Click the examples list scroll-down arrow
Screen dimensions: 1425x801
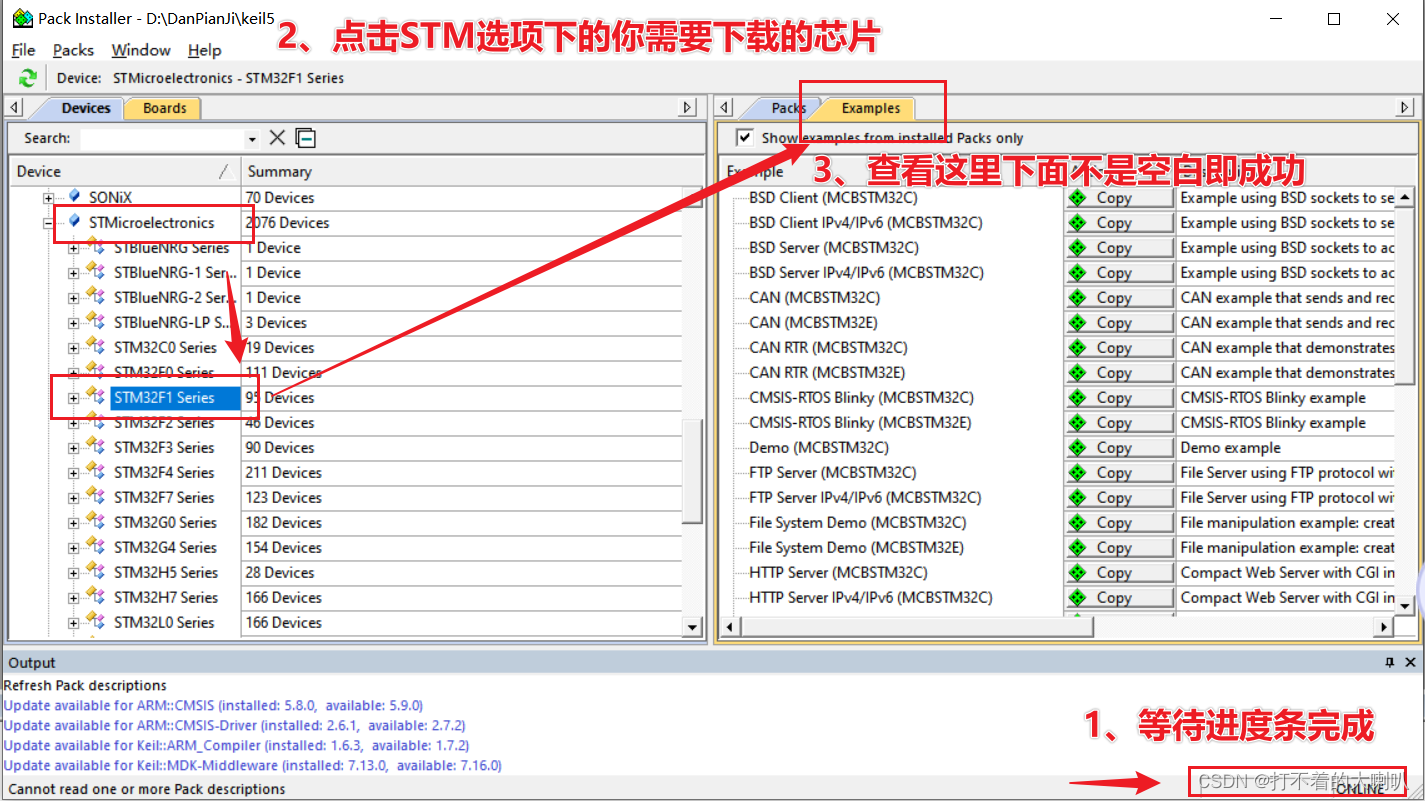point(1405,605)
